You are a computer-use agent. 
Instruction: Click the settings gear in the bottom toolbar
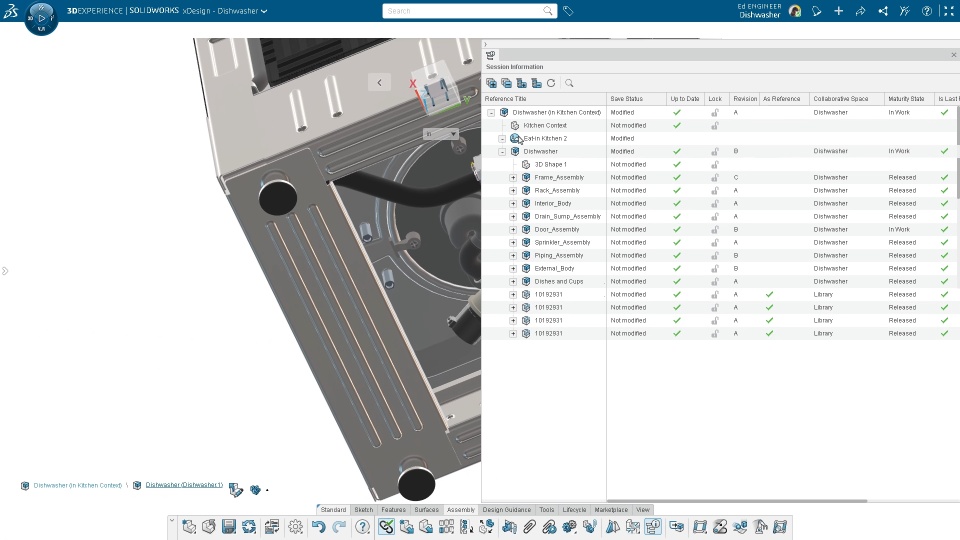click(296, 527)
